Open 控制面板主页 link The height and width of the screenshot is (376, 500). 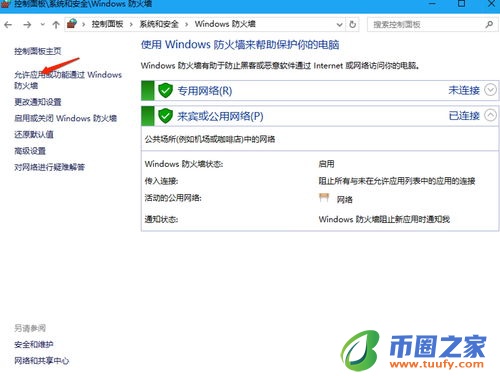click(38, 51)
